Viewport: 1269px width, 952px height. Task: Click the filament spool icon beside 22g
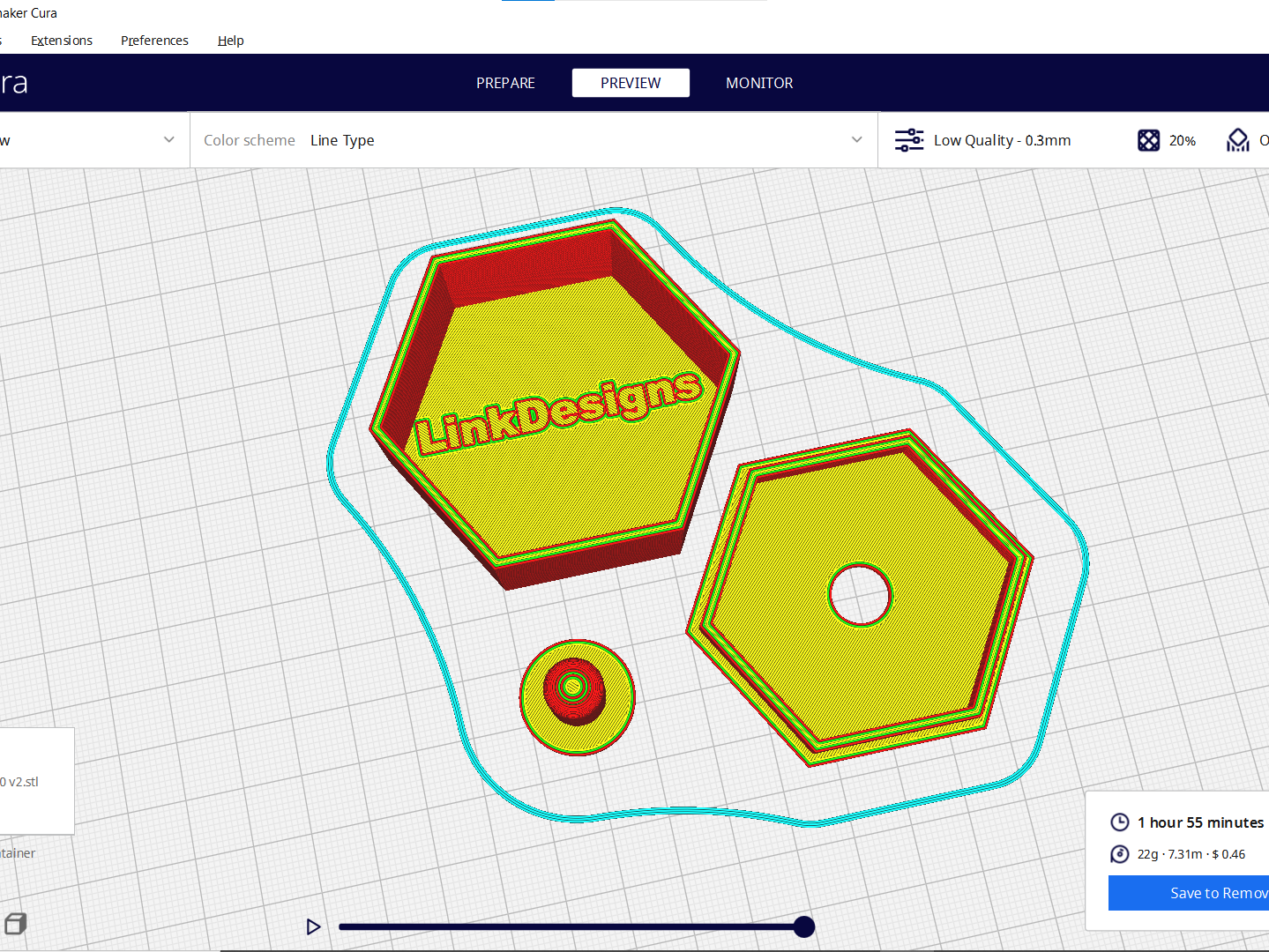1119,854
